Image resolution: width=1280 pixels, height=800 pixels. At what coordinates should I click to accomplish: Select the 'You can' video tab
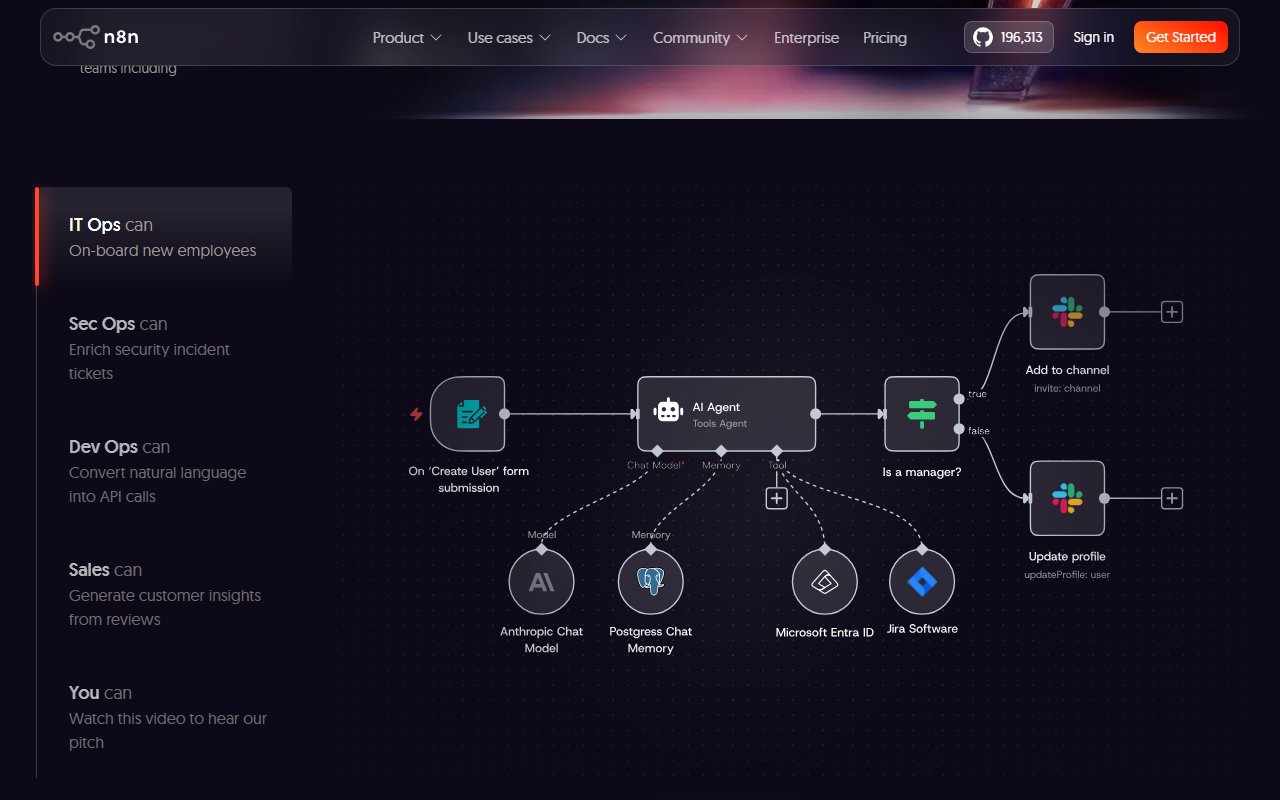coord(165,717)
